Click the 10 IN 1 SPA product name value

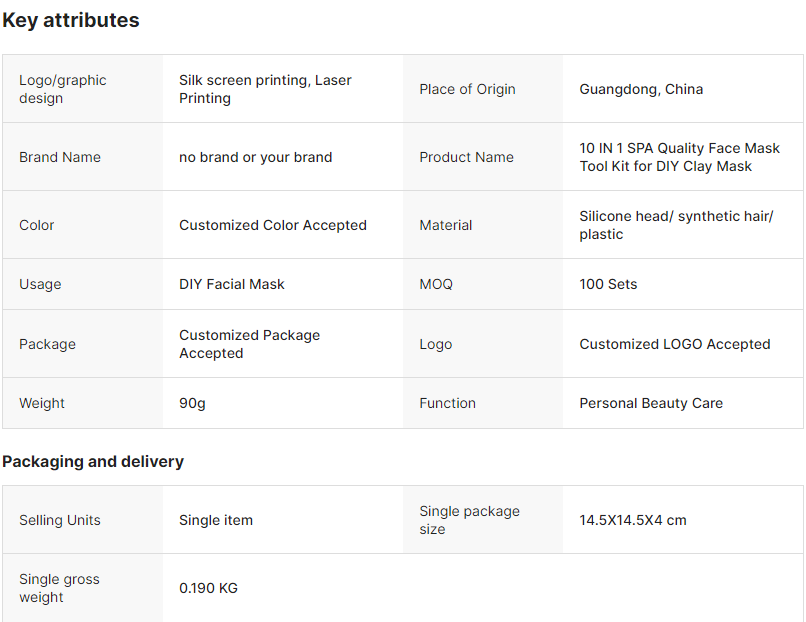679,157
